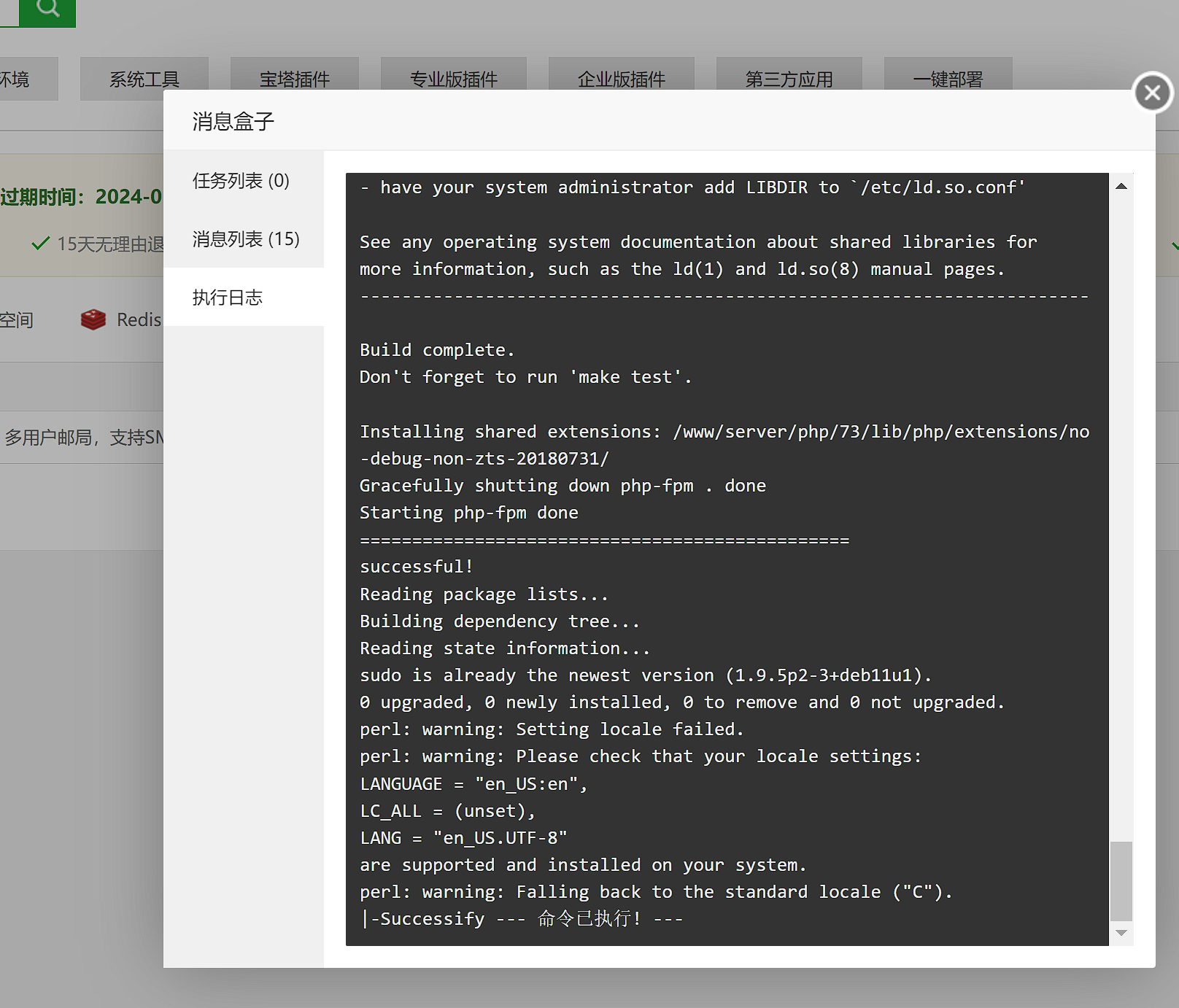Click 'See any operating system documentation' line
This screenshot has width=1179, height=1008.
tap(698, 242)
